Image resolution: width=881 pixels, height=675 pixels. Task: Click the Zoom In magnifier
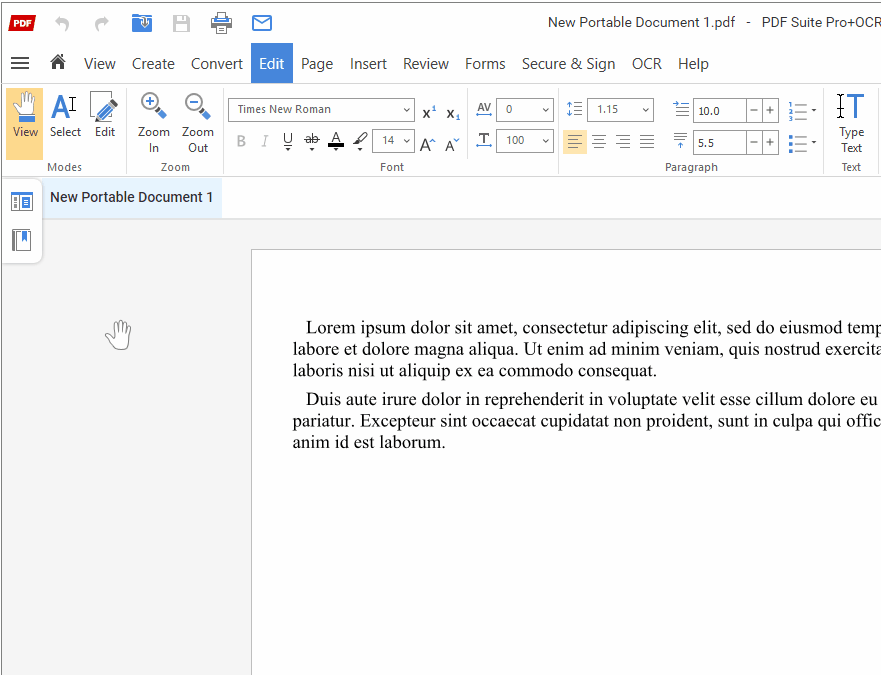point(153,123)
